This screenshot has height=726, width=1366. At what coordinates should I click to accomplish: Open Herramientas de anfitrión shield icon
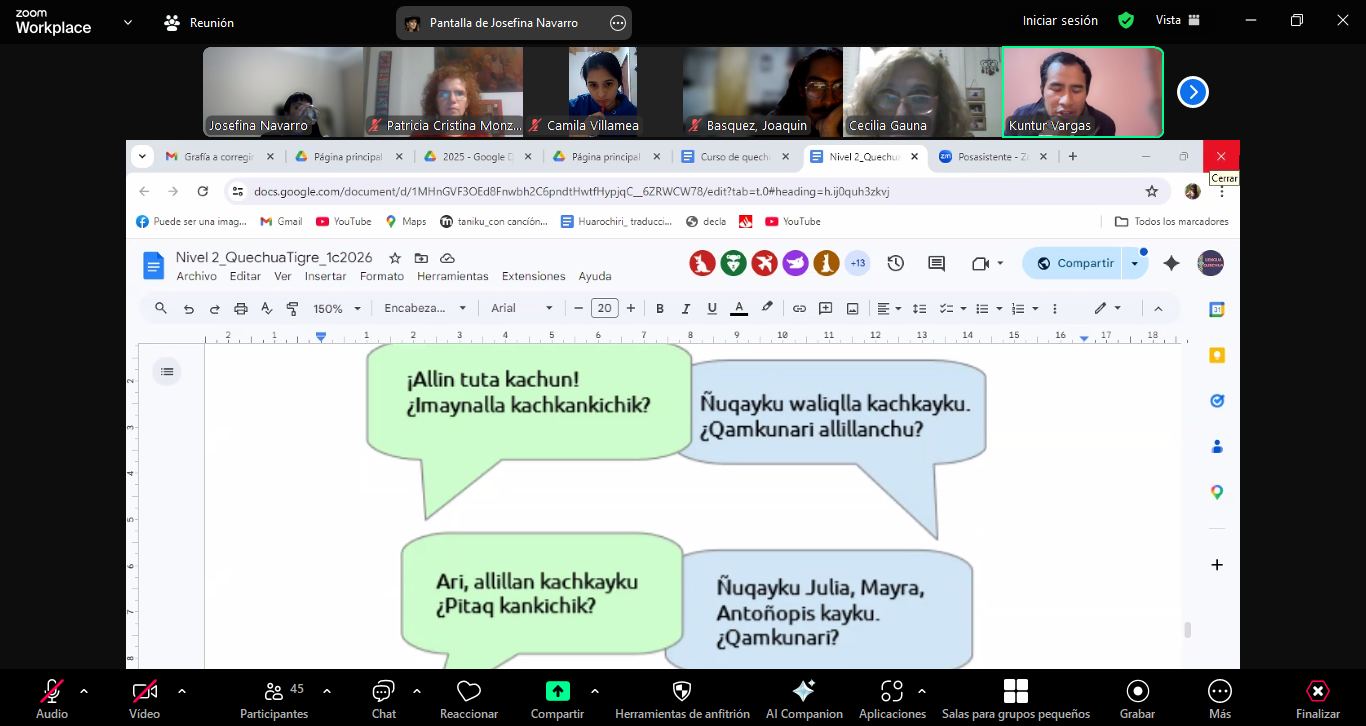tap(682, 692)
